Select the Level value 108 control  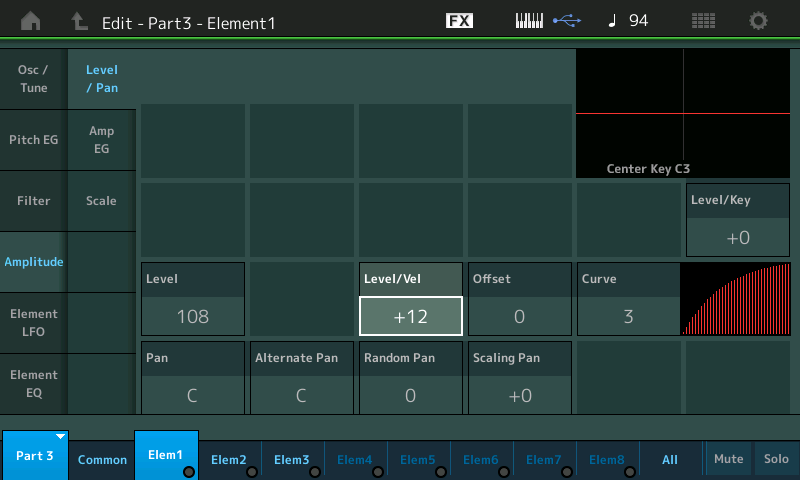192,317
